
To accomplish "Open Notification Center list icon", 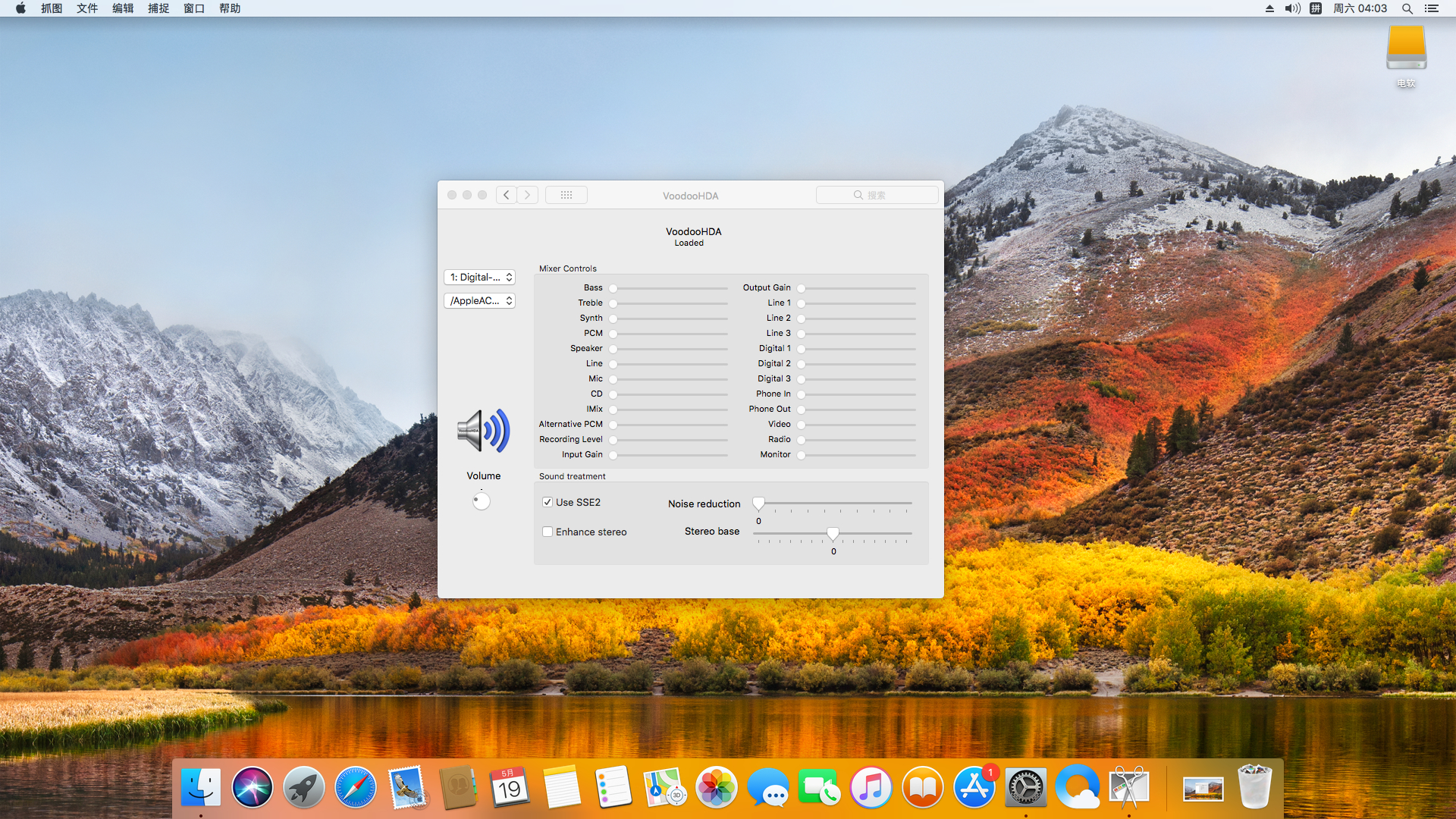I will pyautogui.click(x=1432, y=8).
